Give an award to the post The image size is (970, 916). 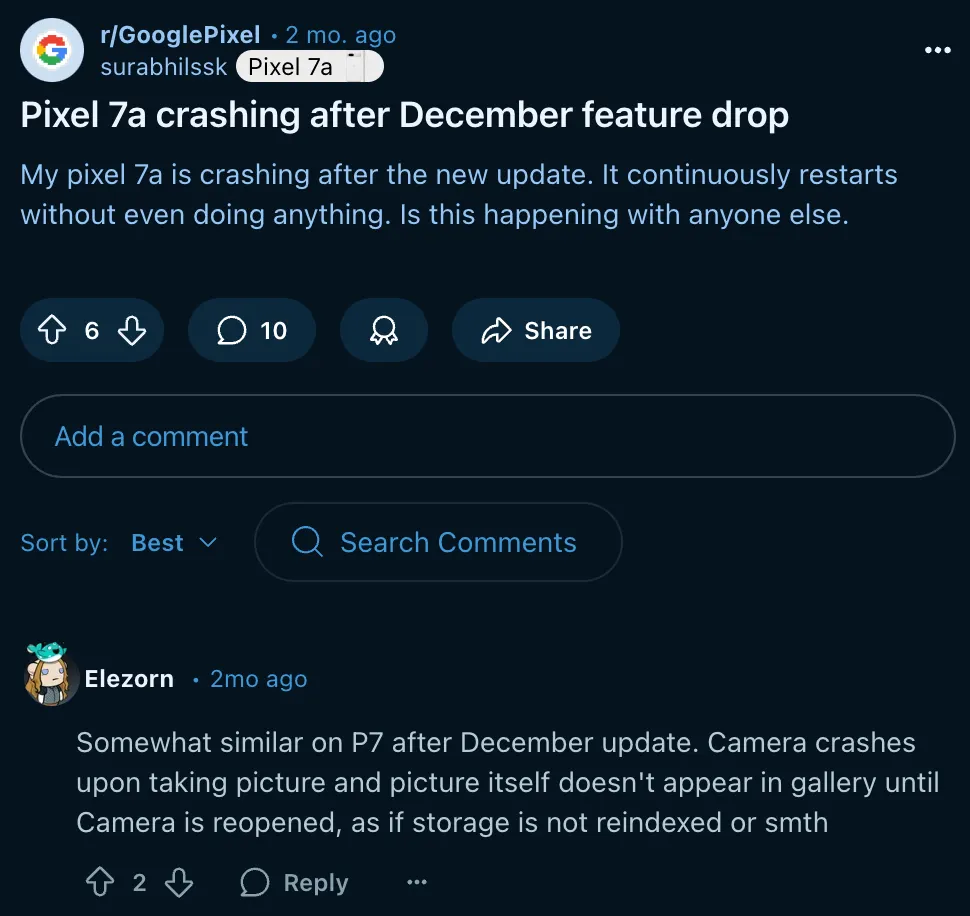pos(383,331)
